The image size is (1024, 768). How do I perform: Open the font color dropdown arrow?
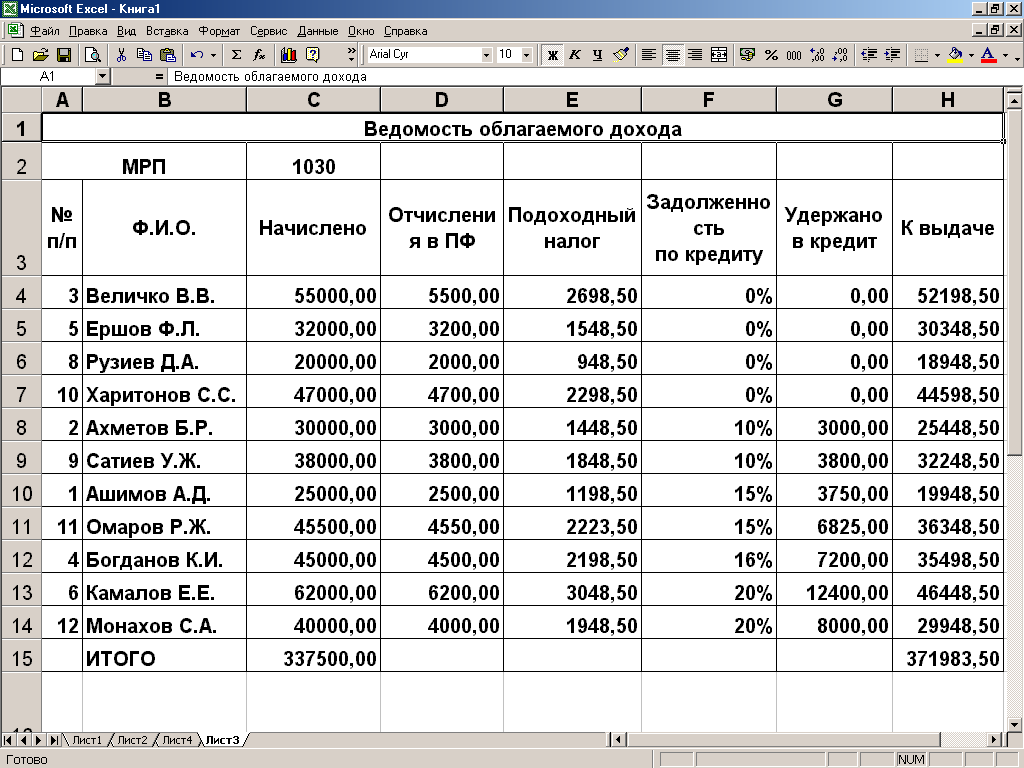pos(1005,55)
